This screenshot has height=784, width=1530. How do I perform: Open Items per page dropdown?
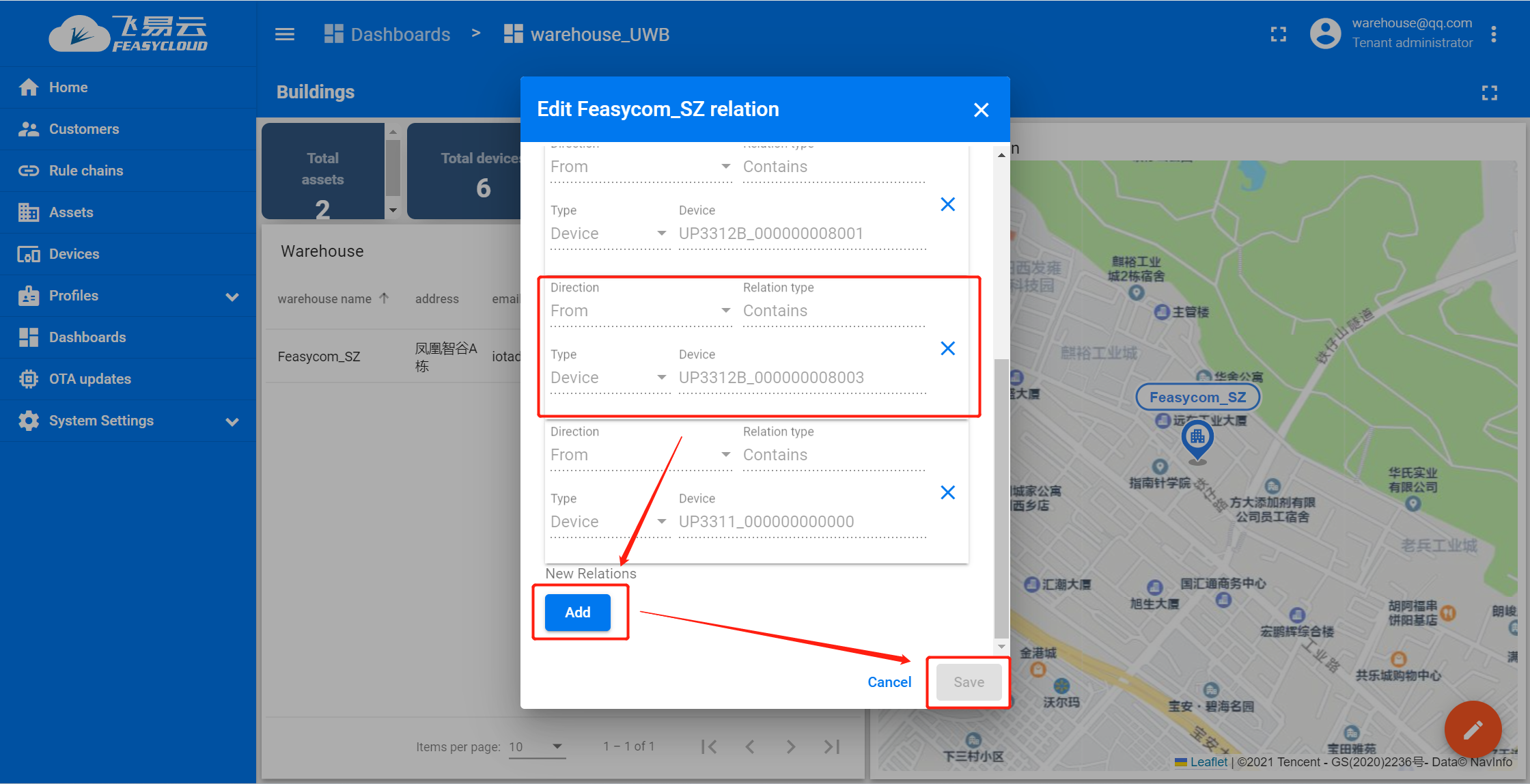point(537,746)
